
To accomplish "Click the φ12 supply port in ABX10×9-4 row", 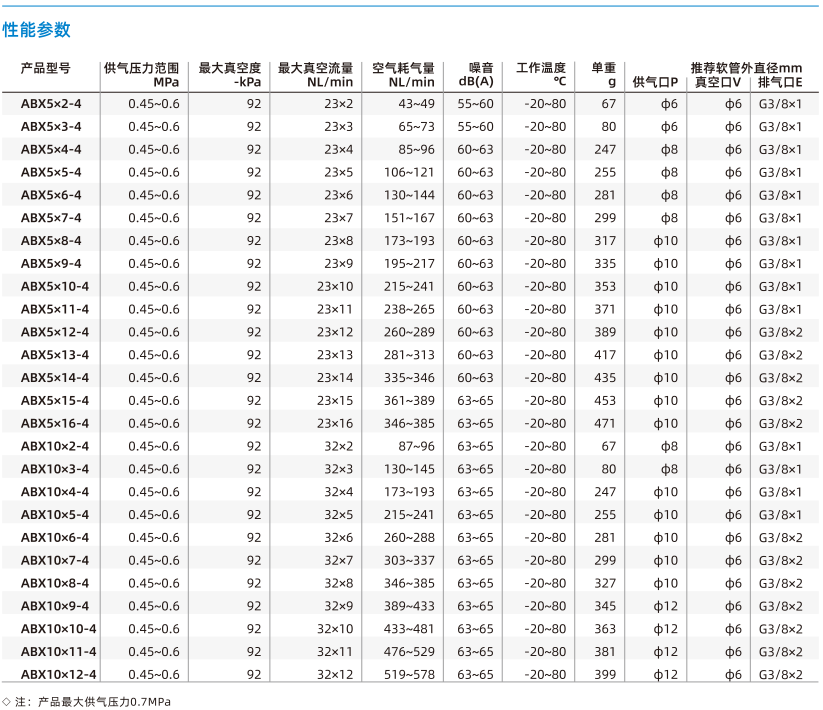I will 666,606.
